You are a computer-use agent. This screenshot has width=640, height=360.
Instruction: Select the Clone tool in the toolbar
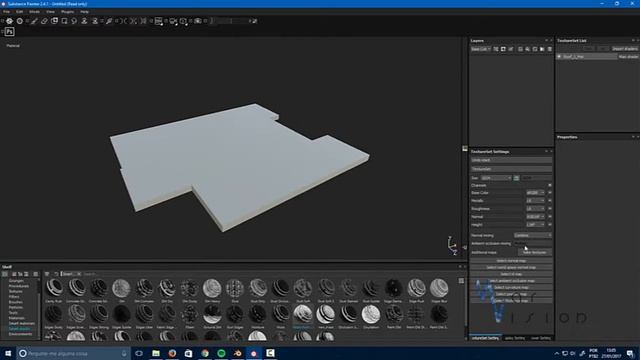84,21
